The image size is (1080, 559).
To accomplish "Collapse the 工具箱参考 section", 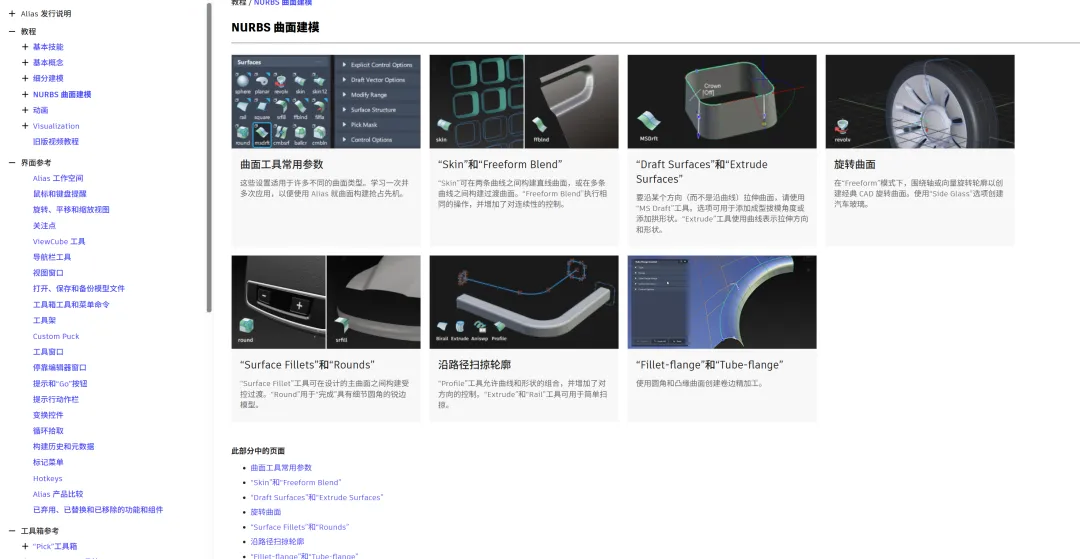I will (x=12, y=531).
